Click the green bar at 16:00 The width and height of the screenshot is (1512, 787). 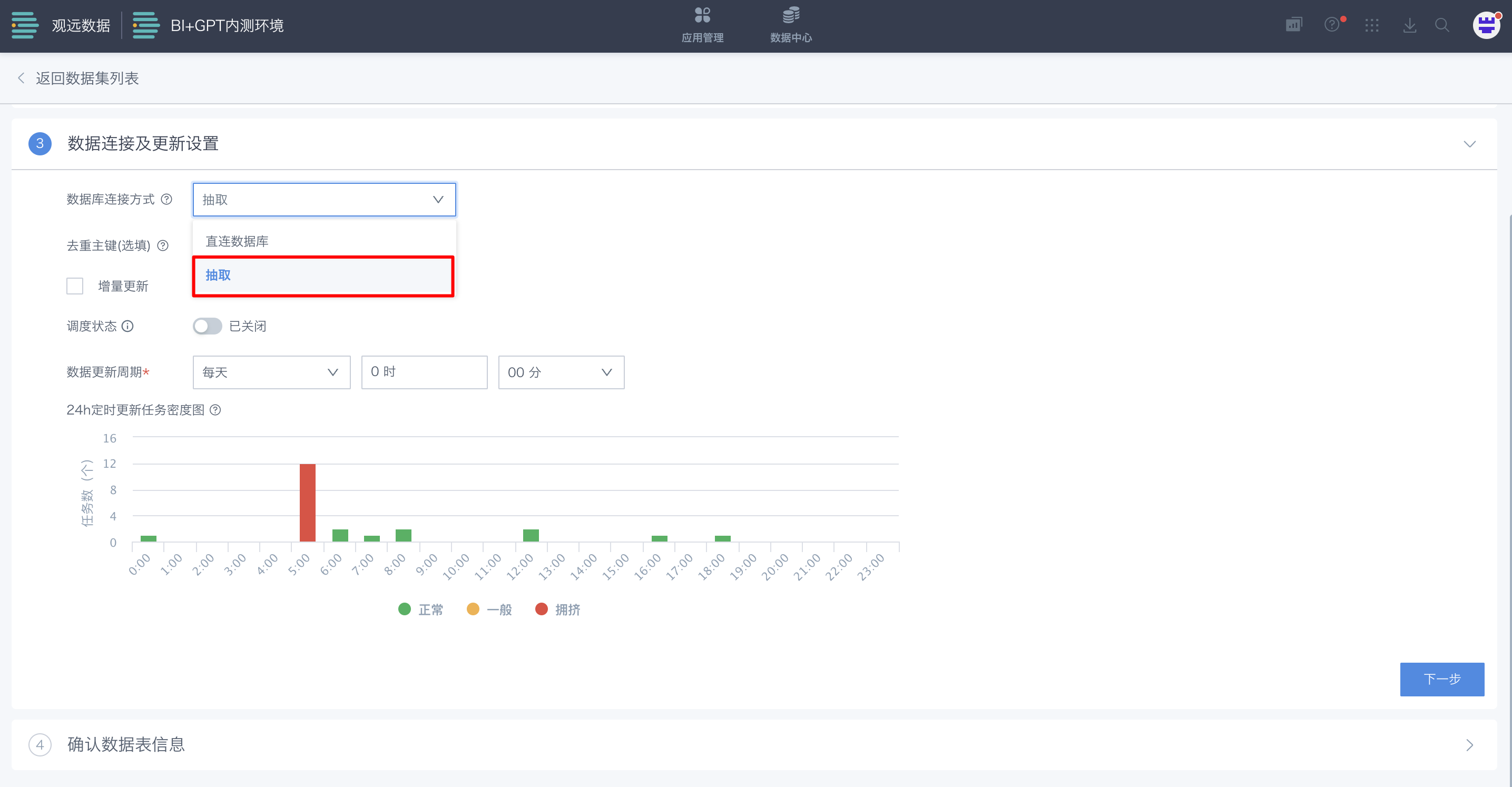pyautogui.click(x=659, y=538)
